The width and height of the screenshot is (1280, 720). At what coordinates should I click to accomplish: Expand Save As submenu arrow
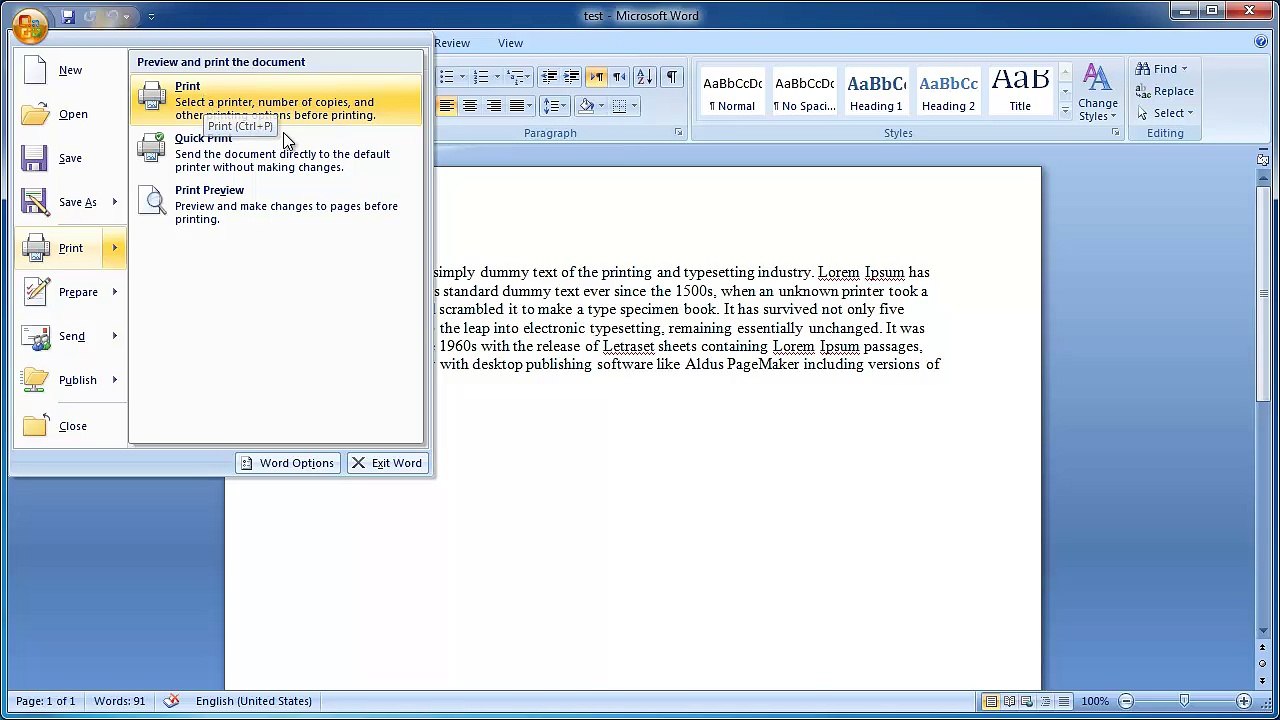[114, 202]
